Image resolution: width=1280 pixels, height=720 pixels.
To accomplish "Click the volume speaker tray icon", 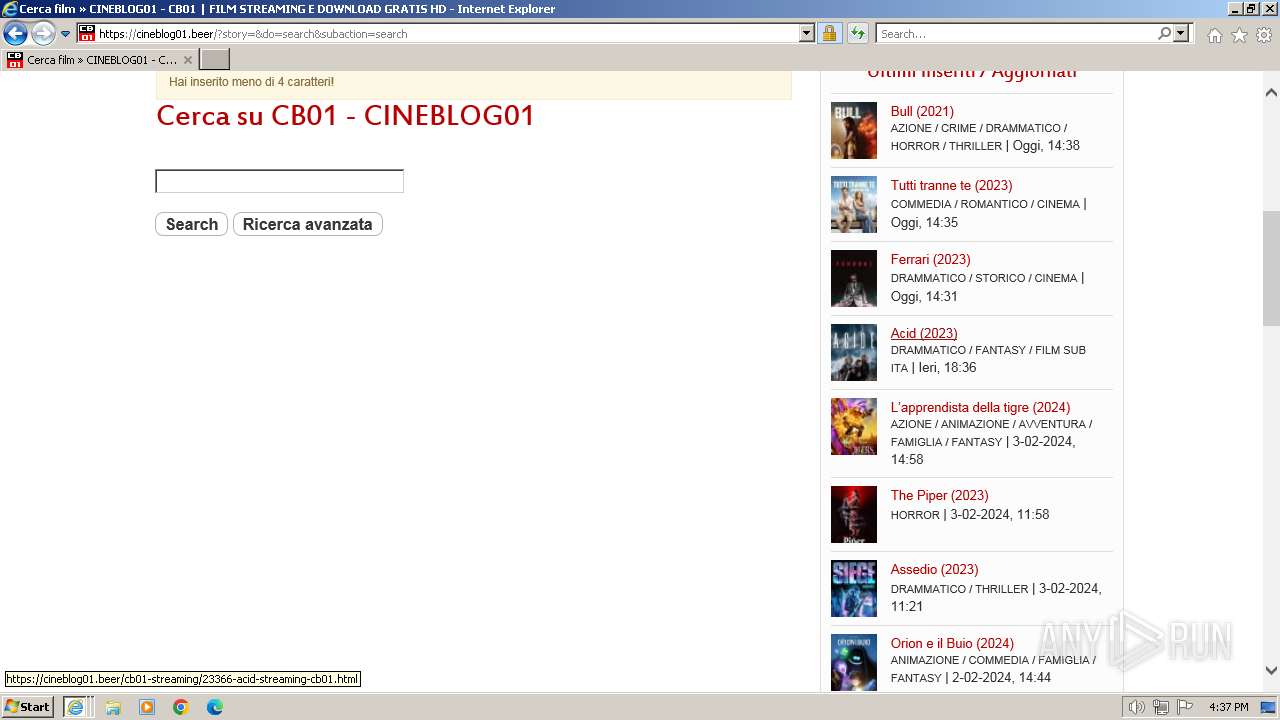I will (1137, 707).
